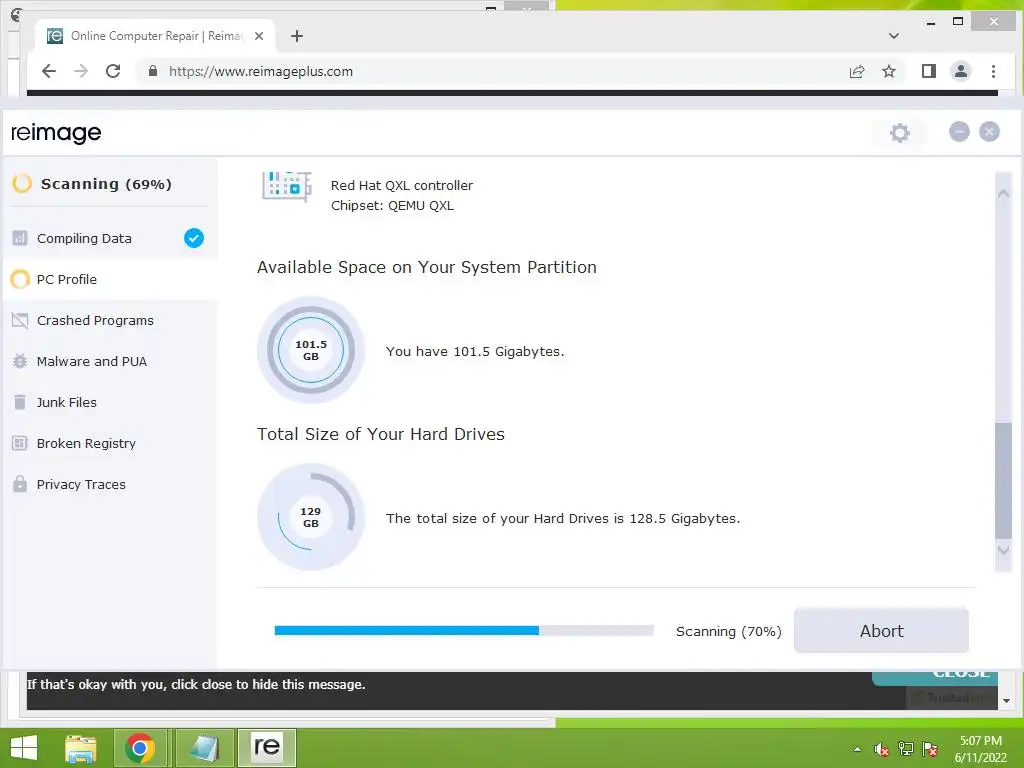Viewport: 1024px width, 768px height.
Task: Show hidden system tray icons
Action: pos(857,750)
